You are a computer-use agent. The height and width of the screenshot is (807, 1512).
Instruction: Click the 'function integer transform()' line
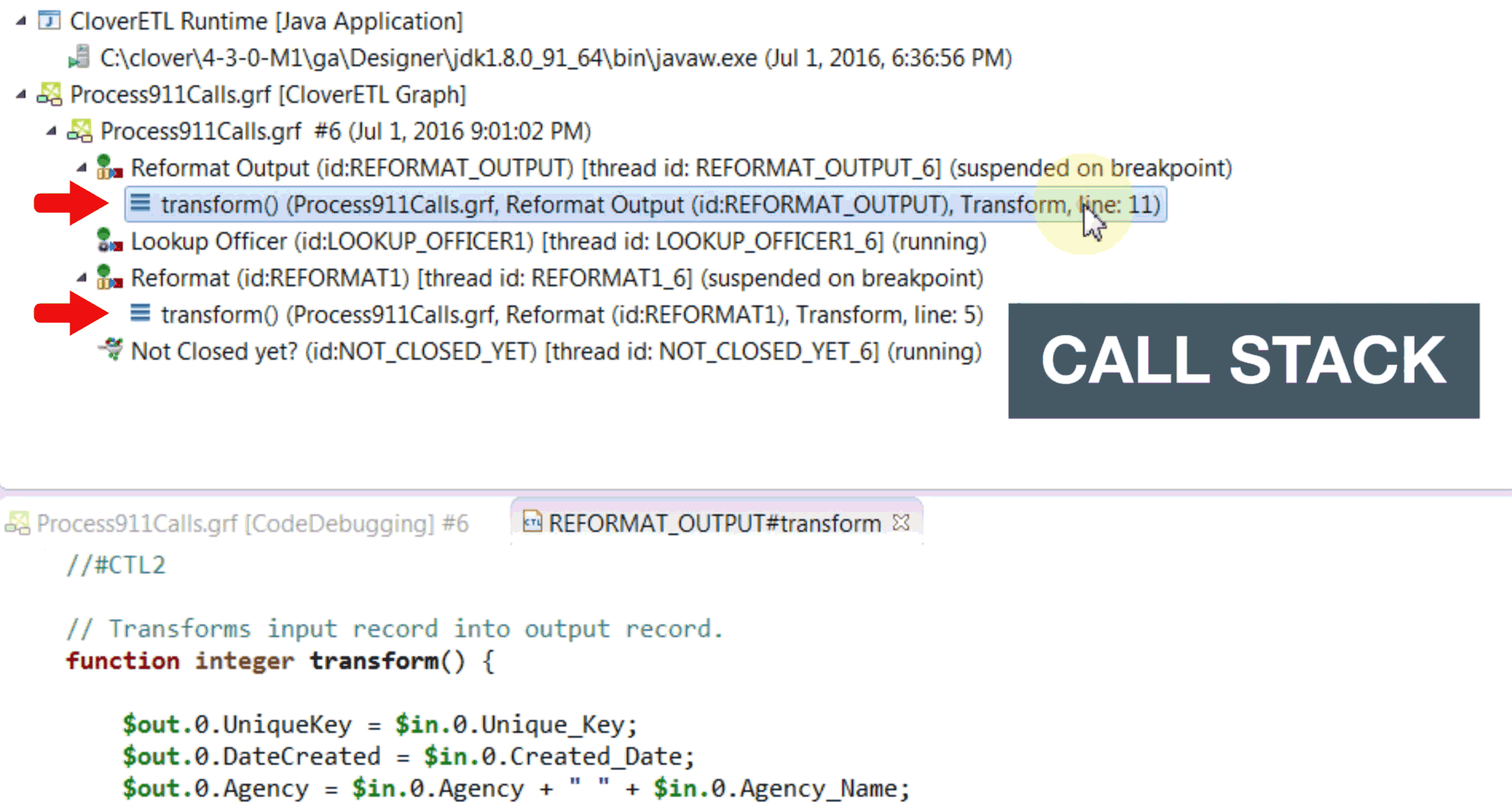point(280,661)
